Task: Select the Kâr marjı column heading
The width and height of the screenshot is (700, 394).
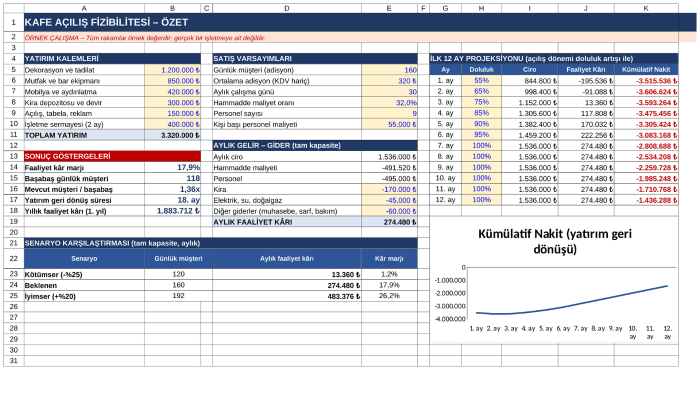Action: point(389,258)
